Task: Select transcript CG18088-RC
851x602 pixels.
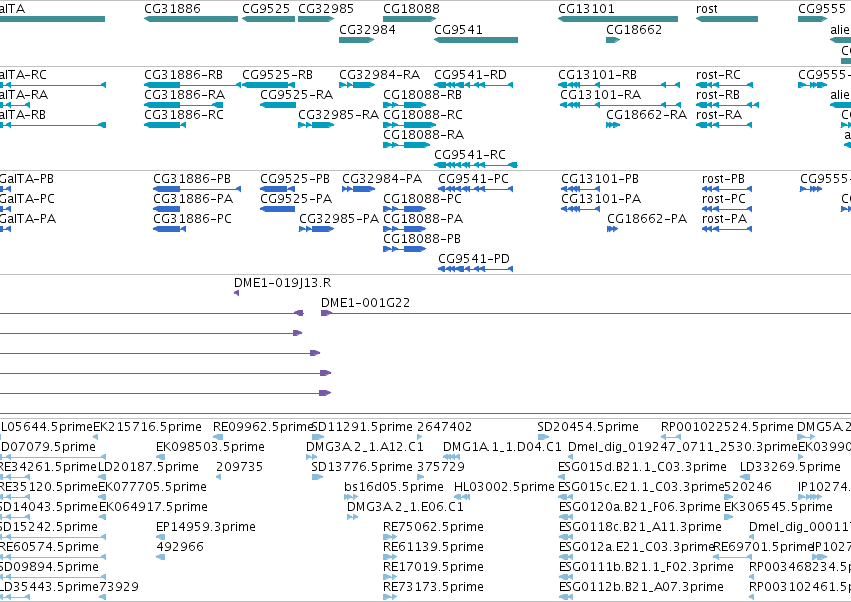Action: click(410, 125)
